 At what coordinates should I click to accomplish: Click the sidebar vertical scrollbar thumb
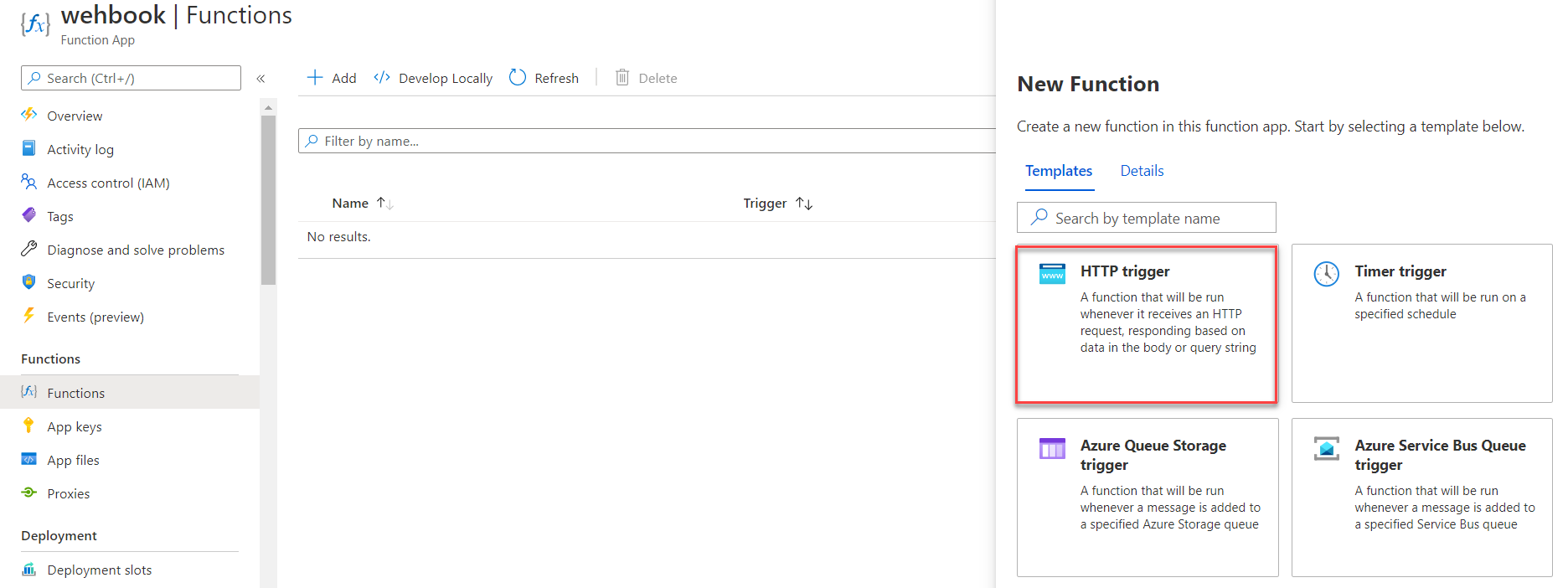(268, 199)
